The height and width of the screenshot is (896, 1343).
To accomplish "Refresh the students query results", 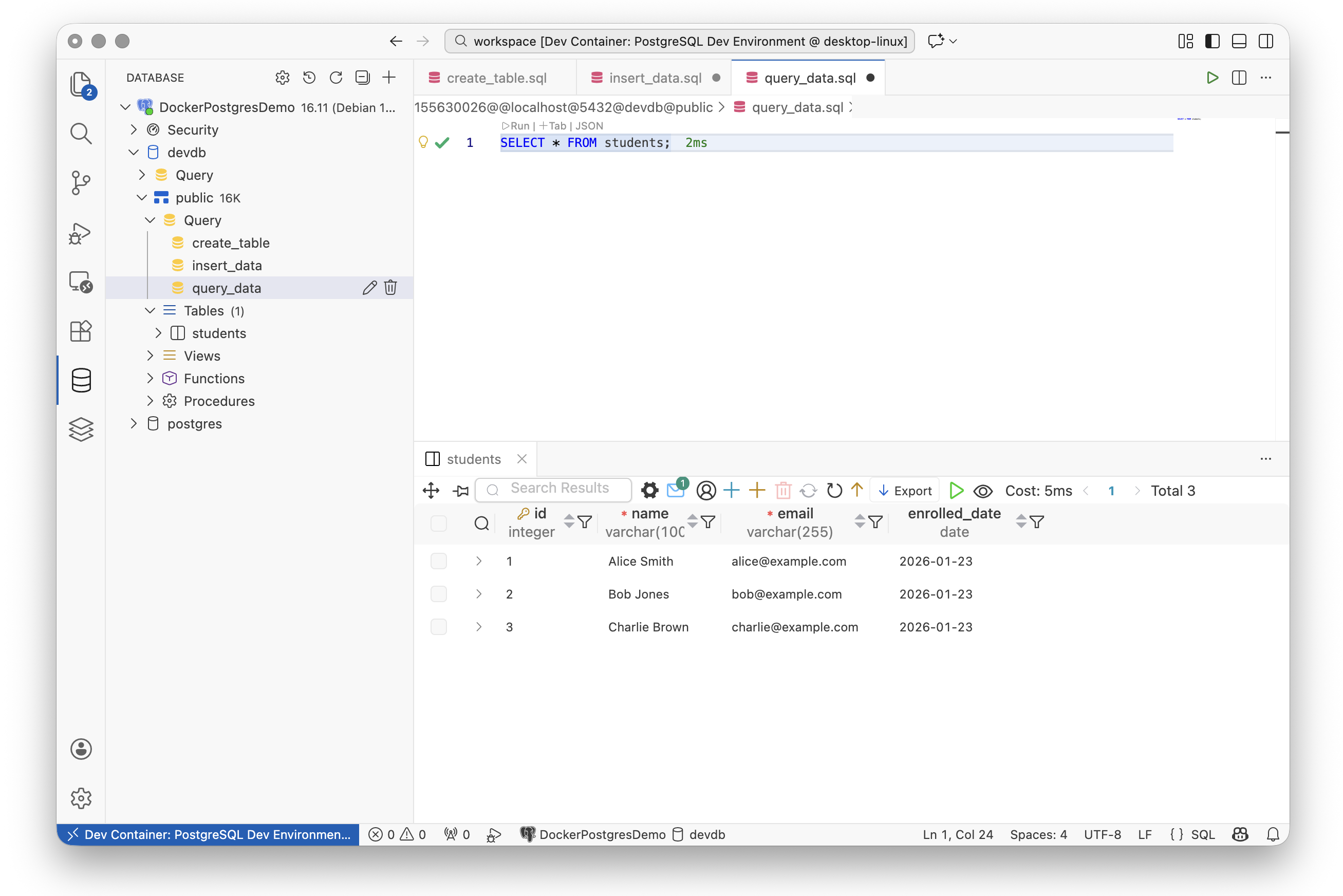I will click(834, 490).
